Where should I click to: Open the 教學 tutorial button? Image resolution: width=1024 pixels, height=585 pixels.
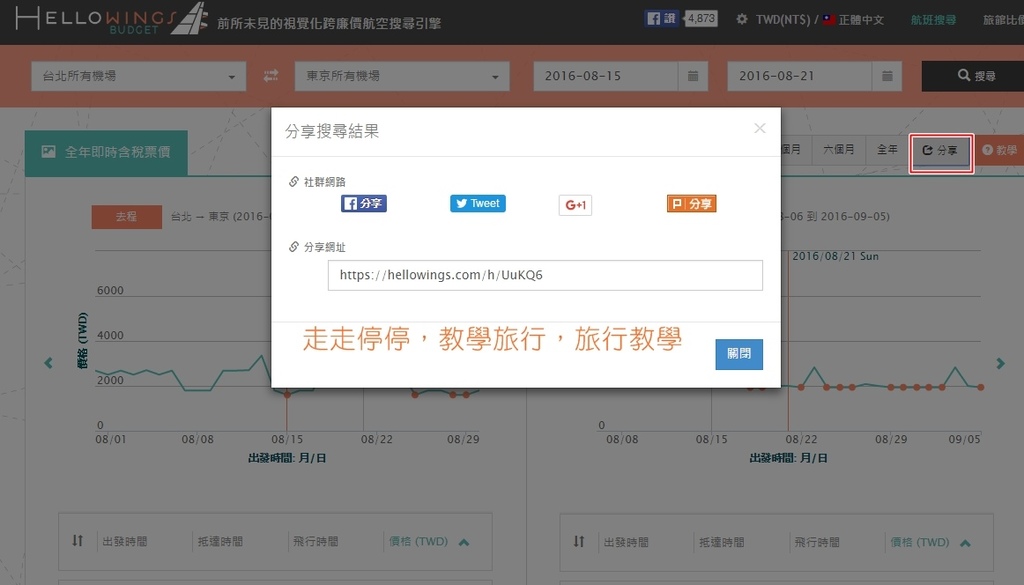point(1000,150)
